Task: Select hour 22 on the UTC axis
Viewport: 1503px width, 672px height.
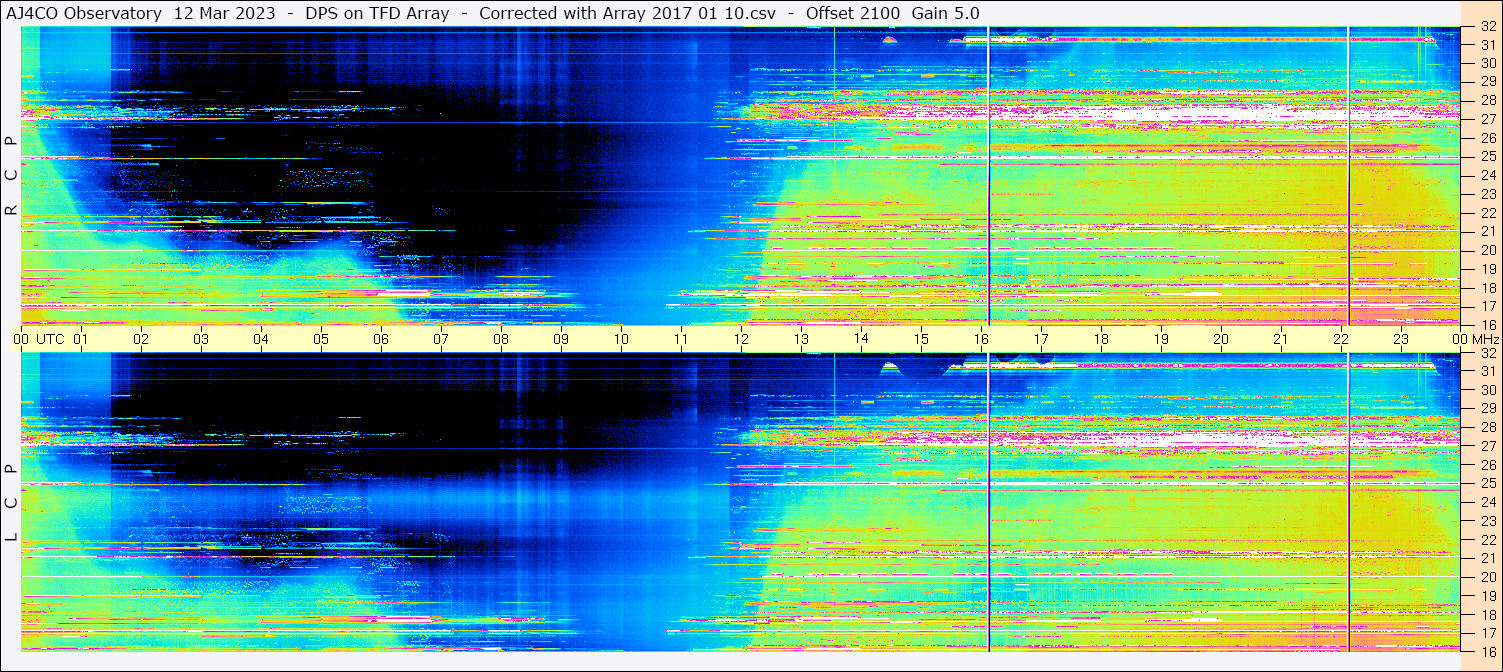Action: [1341, 339]
